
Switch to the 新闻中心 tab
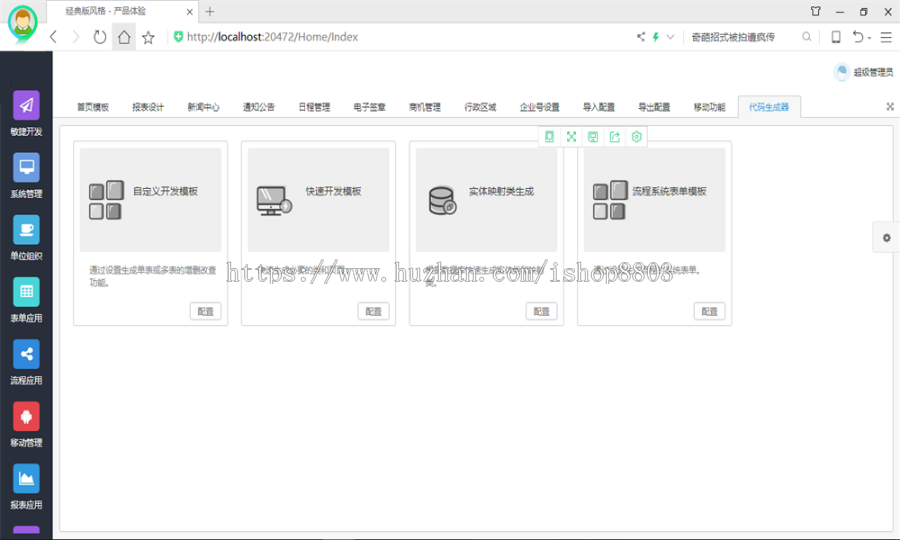coord(203,107)
